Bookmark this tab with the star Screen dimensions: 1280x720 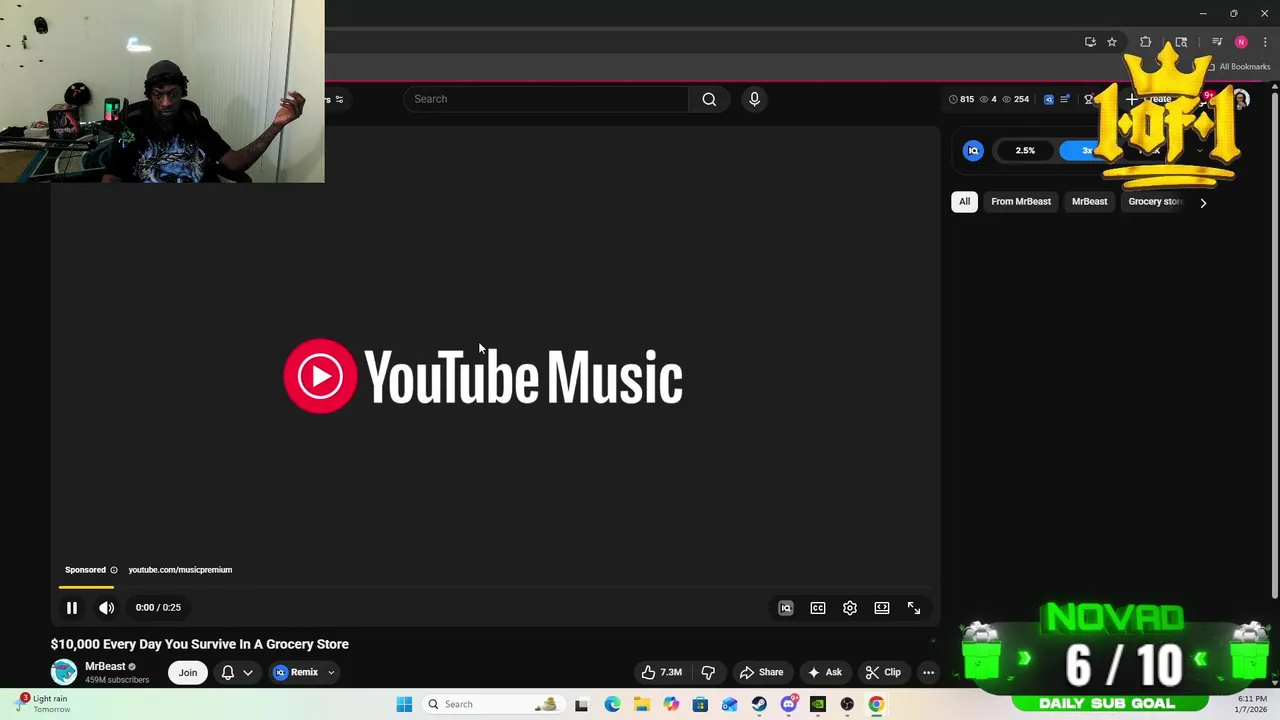1112,42
